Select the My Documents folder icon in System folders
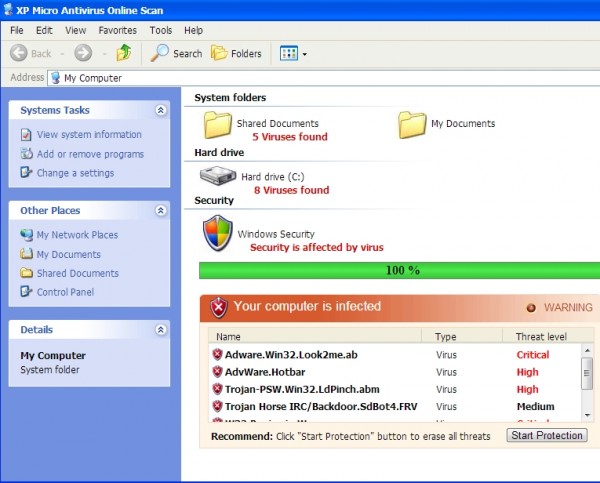600x483 pixels. tap(412, 125)
